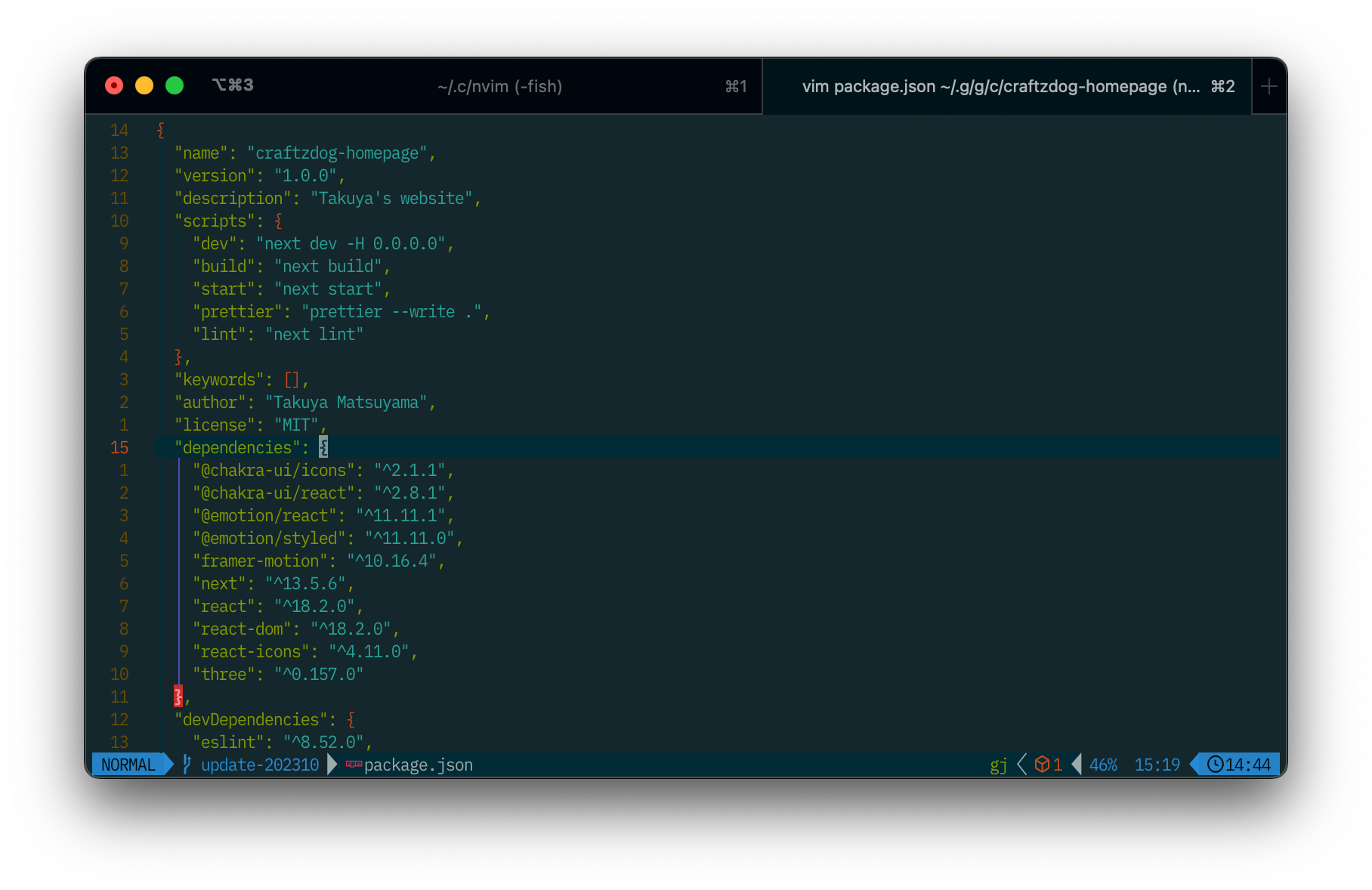The width and height of the screenshot is (1372, 890).
Task: Click the opening brace on scripts line
Action: (278, 221)
